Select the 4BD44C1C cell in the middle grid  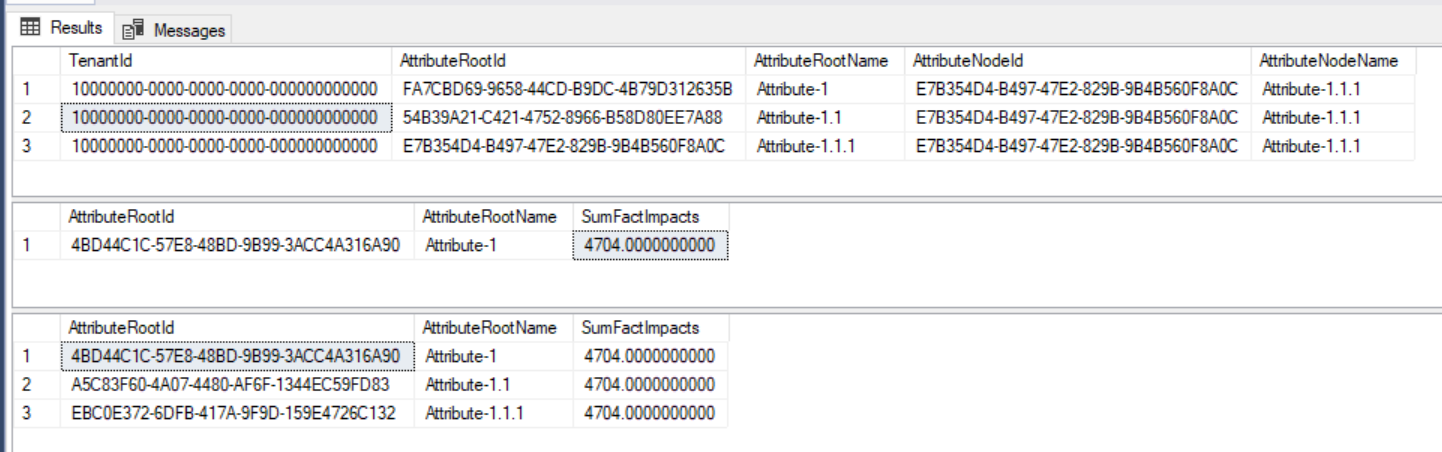pos(235,245)
